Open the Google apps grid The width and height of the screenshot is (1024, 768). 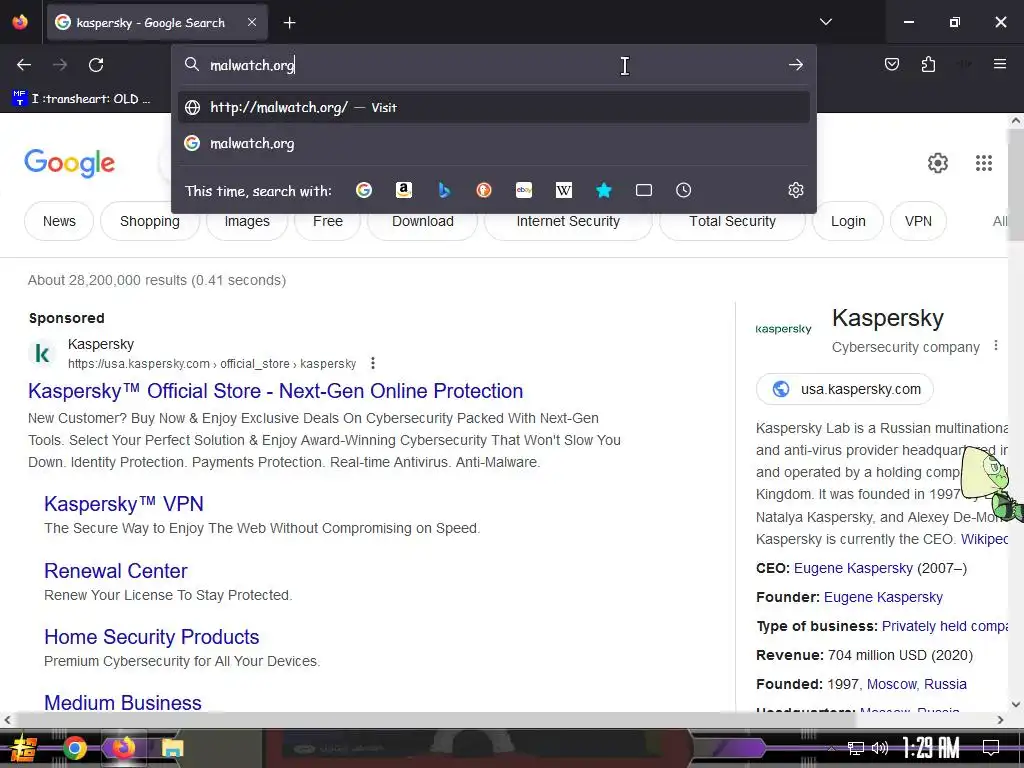(x=984, y=163)
